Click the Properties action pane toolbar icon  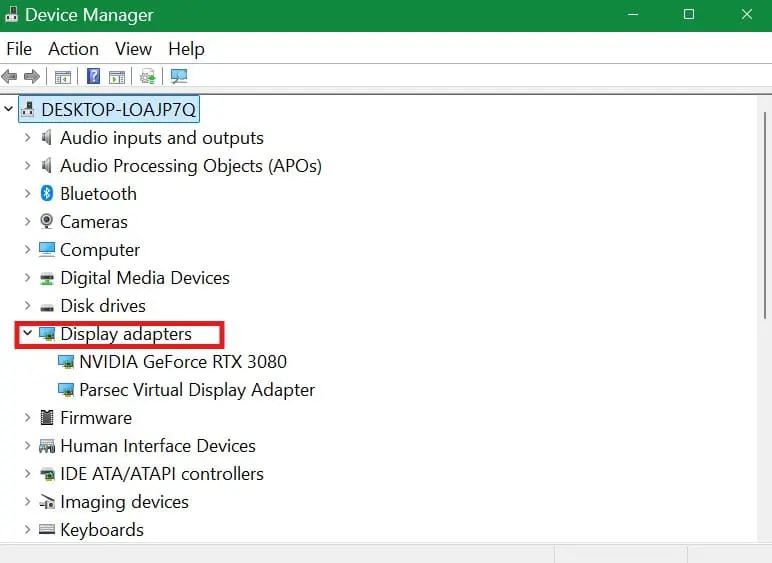[x=117, y=77]
